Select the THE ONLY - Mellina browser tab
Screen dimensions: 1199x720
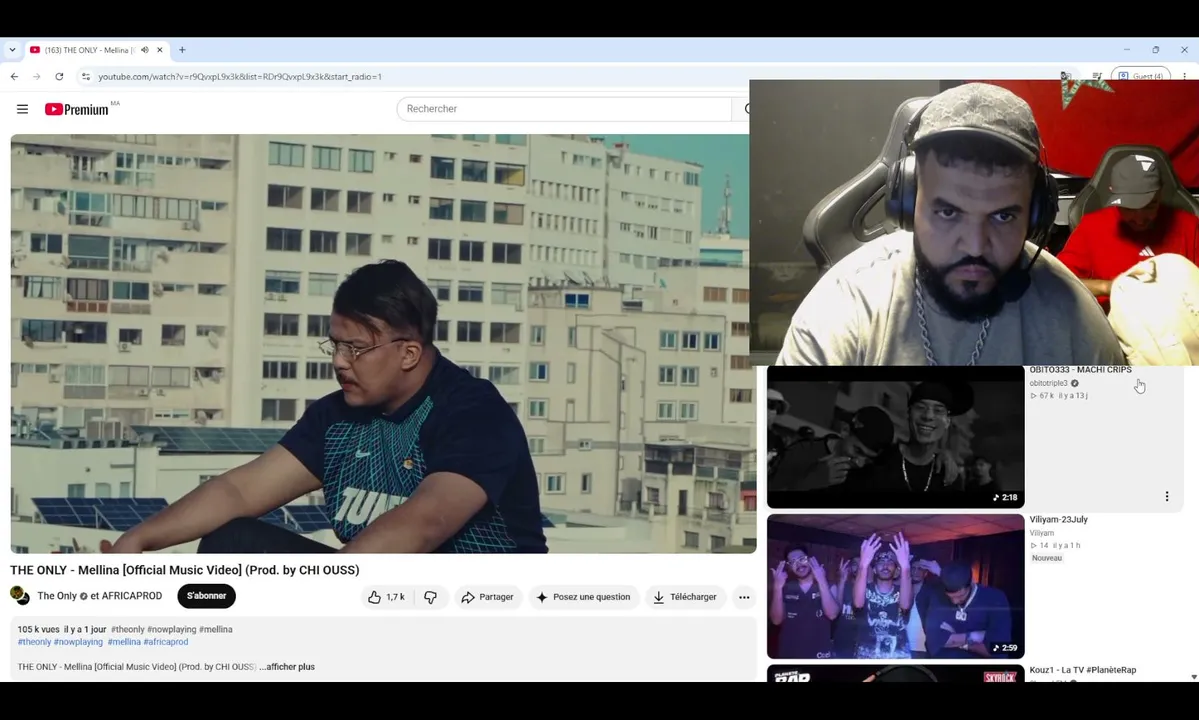96,50
